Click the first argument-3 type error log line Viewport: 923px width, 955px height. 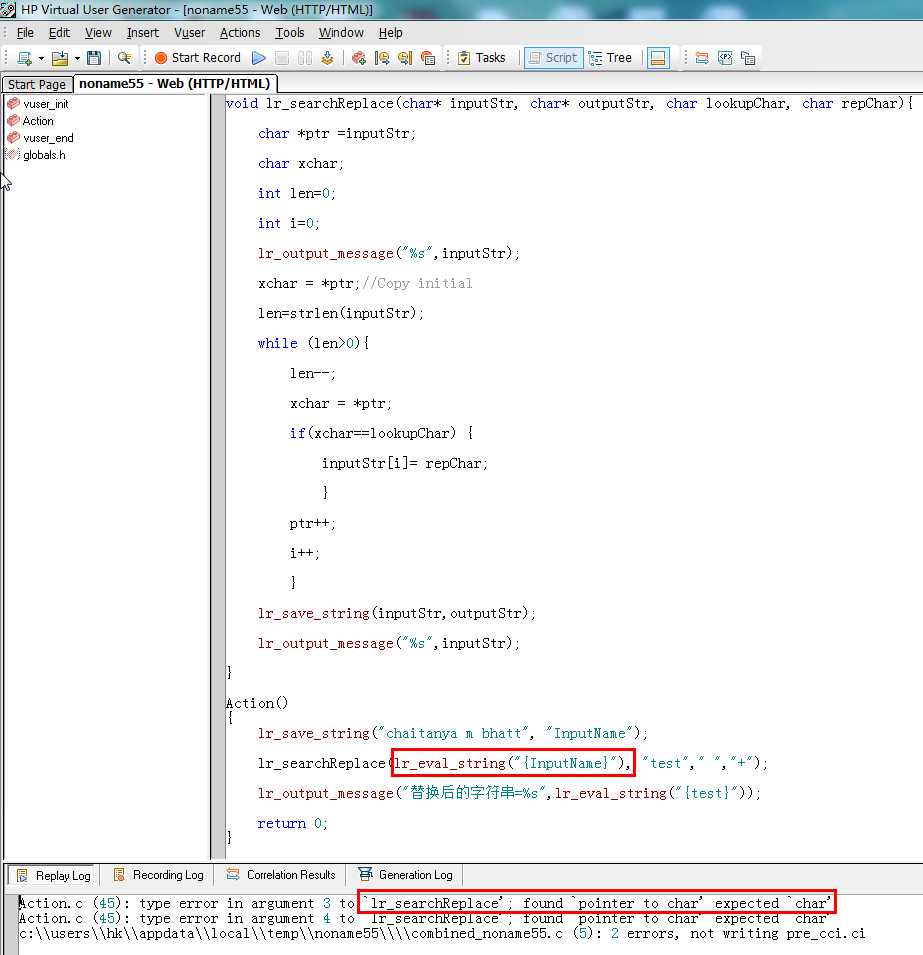click(425, 903)
